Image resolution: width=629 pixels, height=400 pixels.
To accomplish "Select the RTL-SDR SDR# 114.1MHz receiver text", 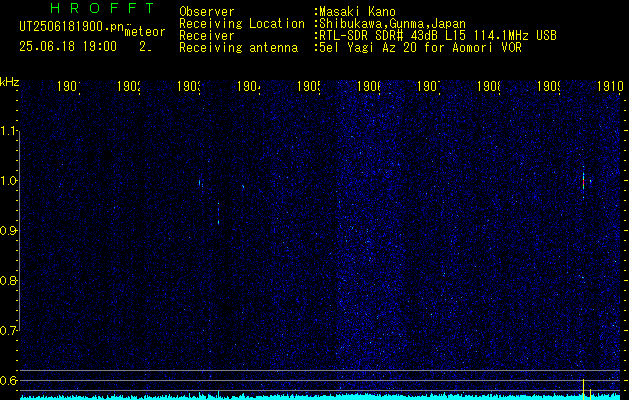I will click(x=438, y=36).
